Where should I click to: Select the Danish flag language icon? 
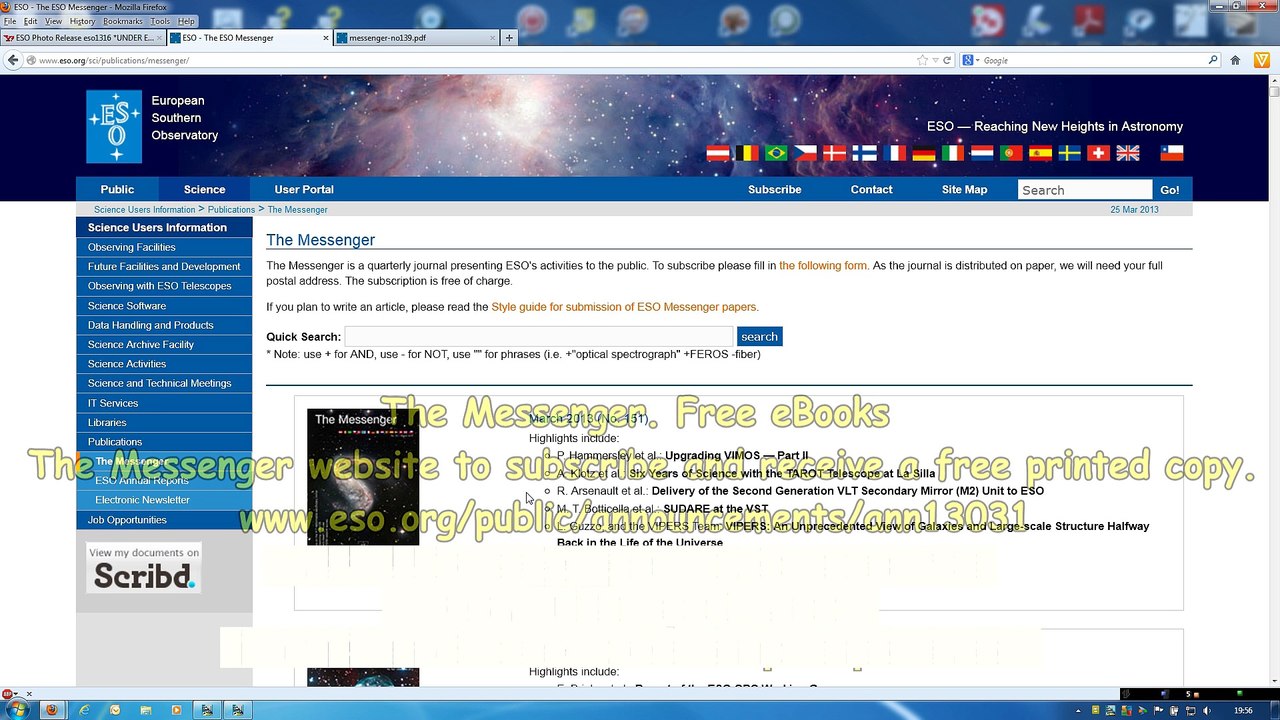[x=835, y=153]
